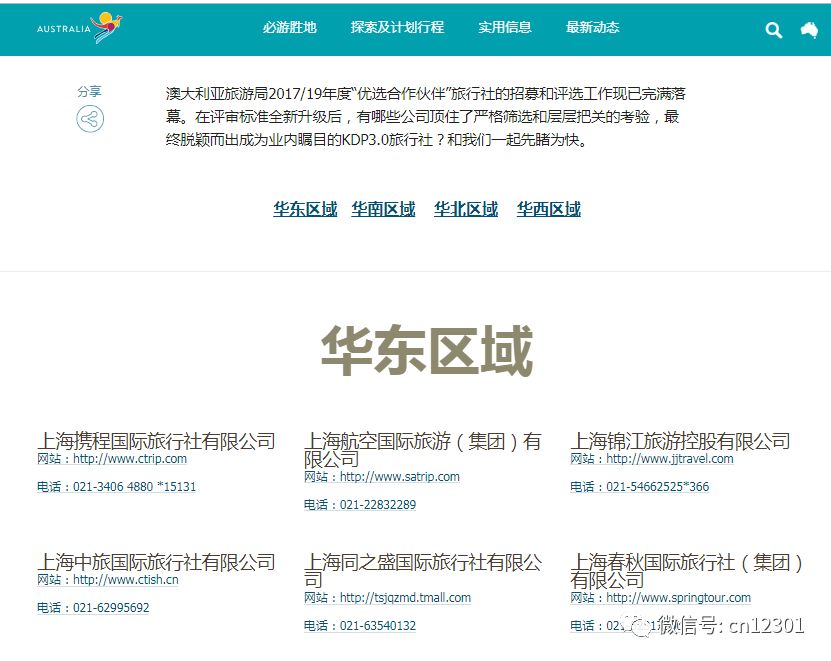Jump to 华北区域 section link
This screenshot has height=661, width=831.
466,209
